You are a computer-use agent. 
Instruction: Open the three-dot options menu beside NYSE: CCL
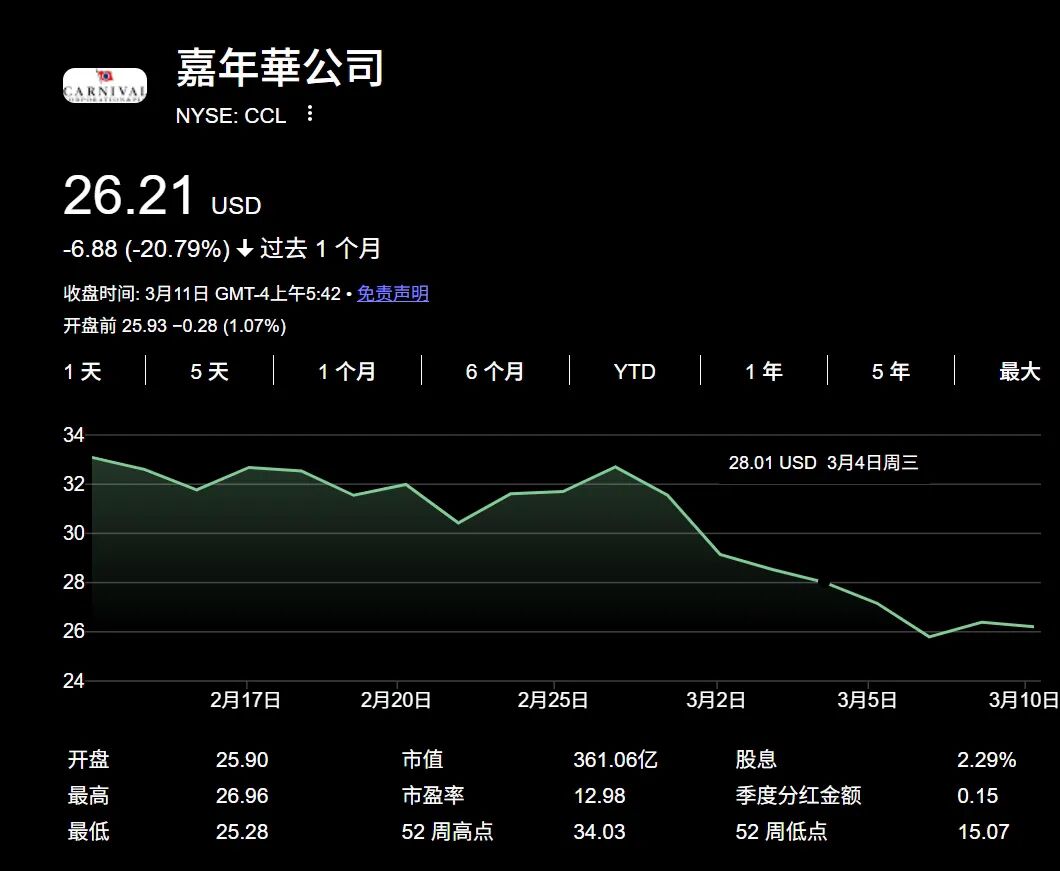[x=309, y=114]
